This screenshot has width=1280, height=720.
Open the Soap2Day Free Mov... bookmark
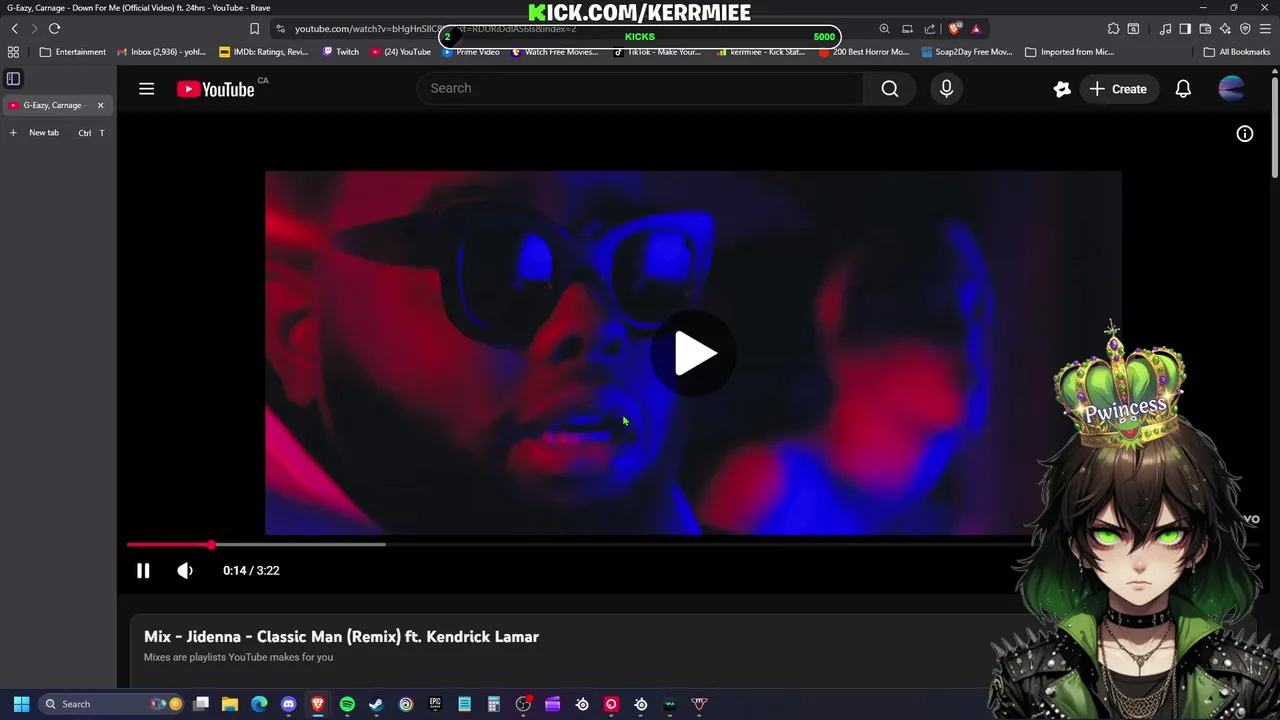click(x=967, y=52)
